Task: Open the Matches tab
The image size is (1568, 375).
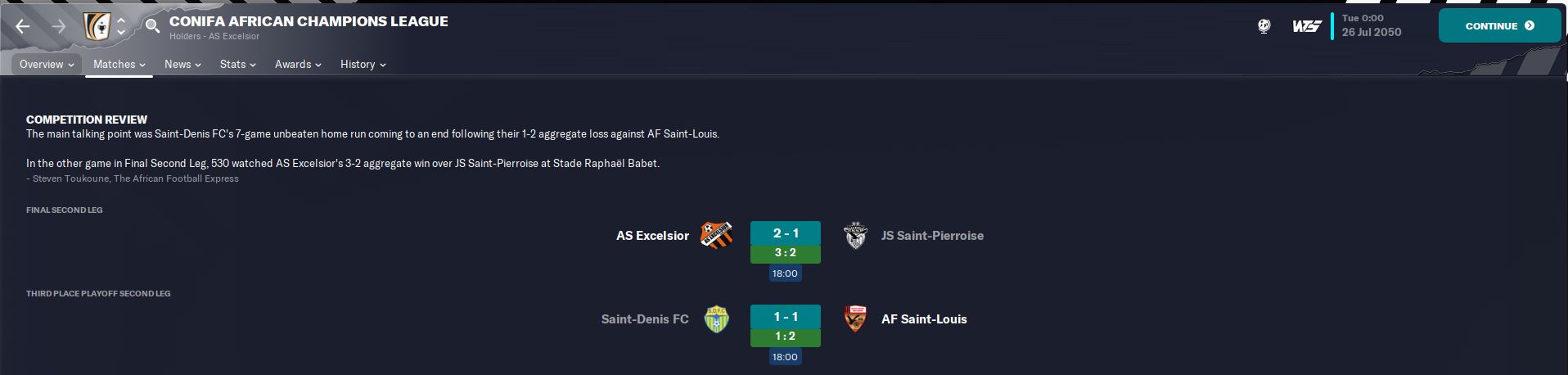Action: [119, 64]
